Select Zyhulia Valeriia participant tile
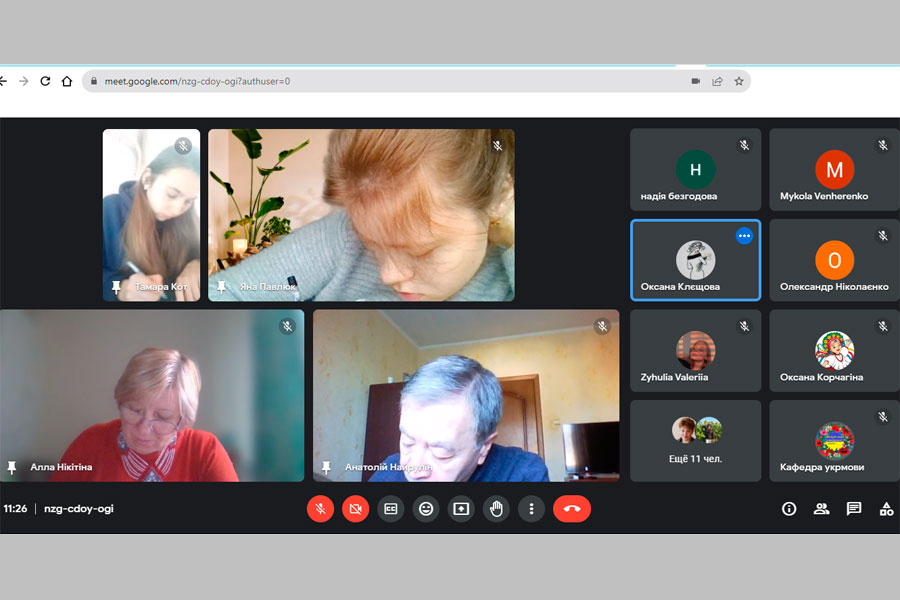The image size is (900, 600). coord(696,351)
